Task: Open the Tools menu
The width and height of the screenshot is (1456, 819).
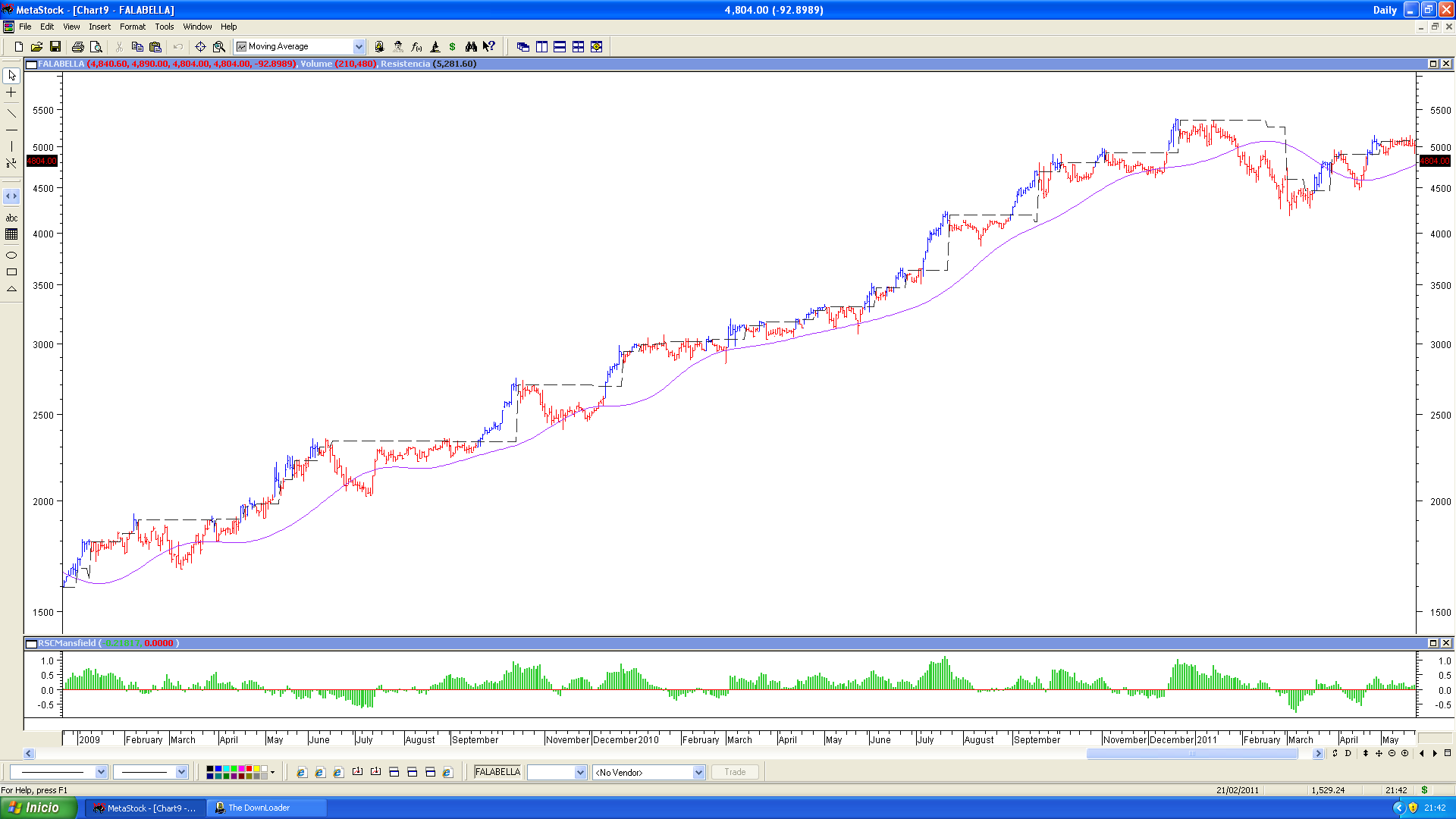Action: coord(165,27)
